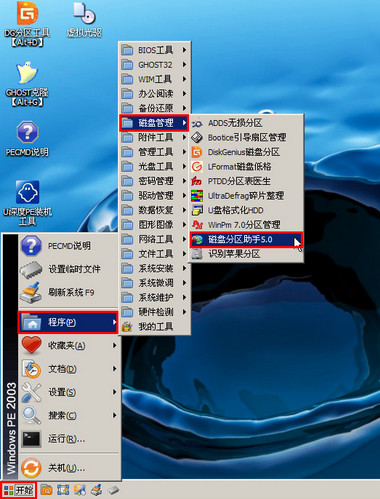Click Bootice引导扇区管理 entry
Image resolution: width=380 pixels, height=499 pixels.
click(x=246, y=137)
